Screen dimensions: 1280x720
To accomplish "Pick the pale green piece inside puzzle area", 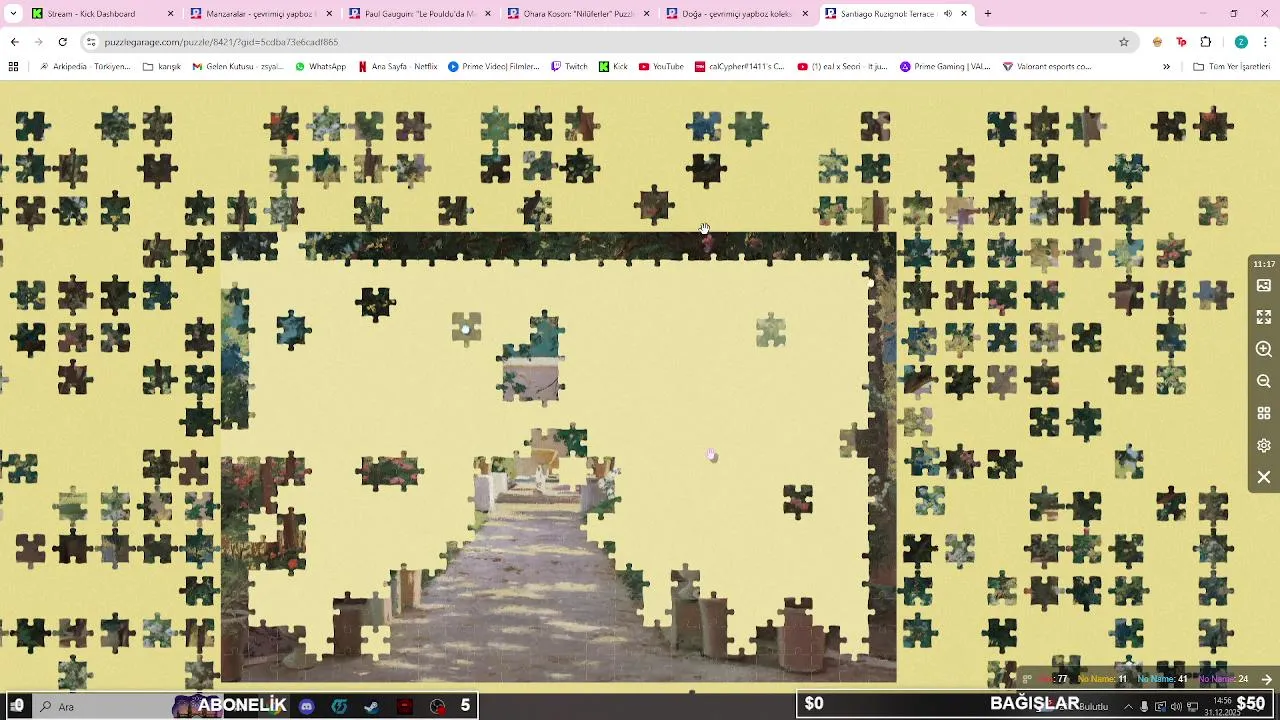I will click(770, 330).
